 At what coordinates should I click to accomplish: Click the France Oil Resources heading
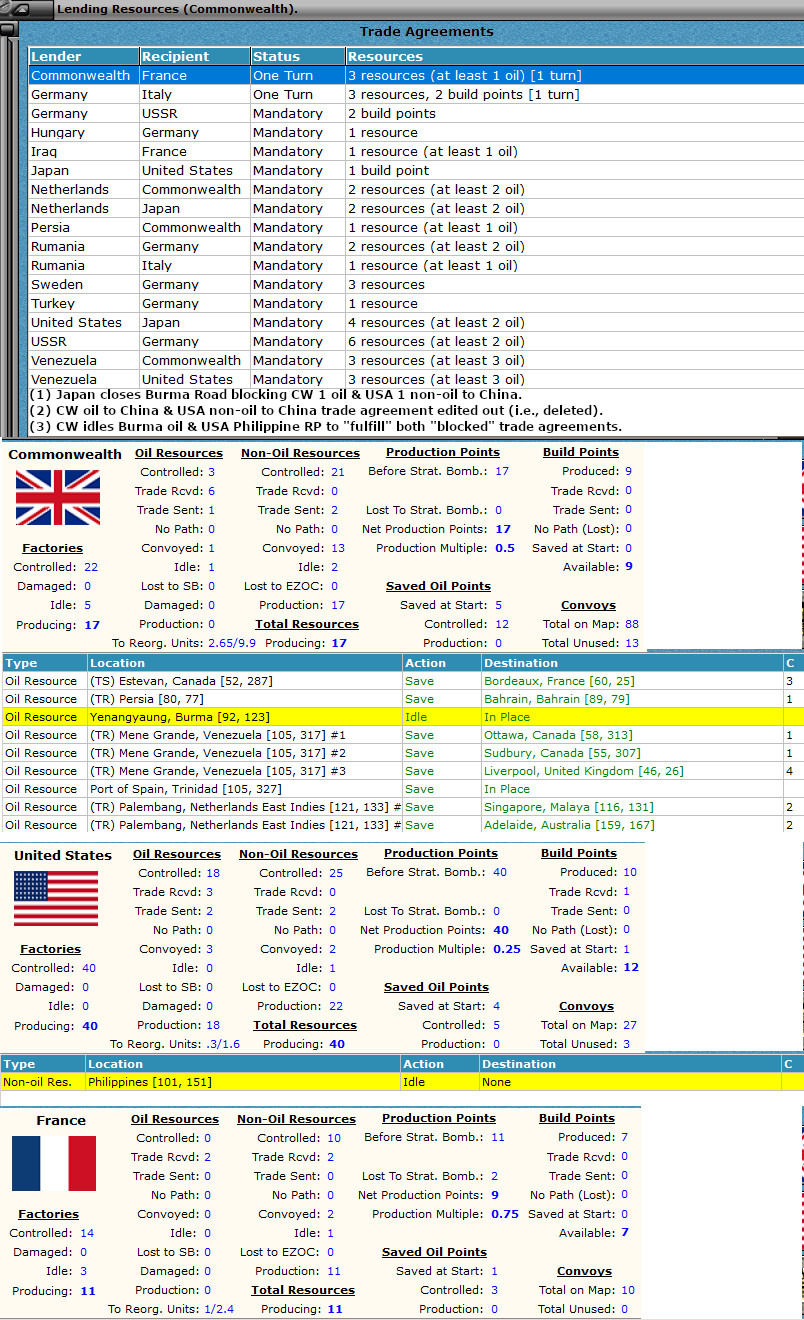pyautogui.click(x=175, y=1119)
